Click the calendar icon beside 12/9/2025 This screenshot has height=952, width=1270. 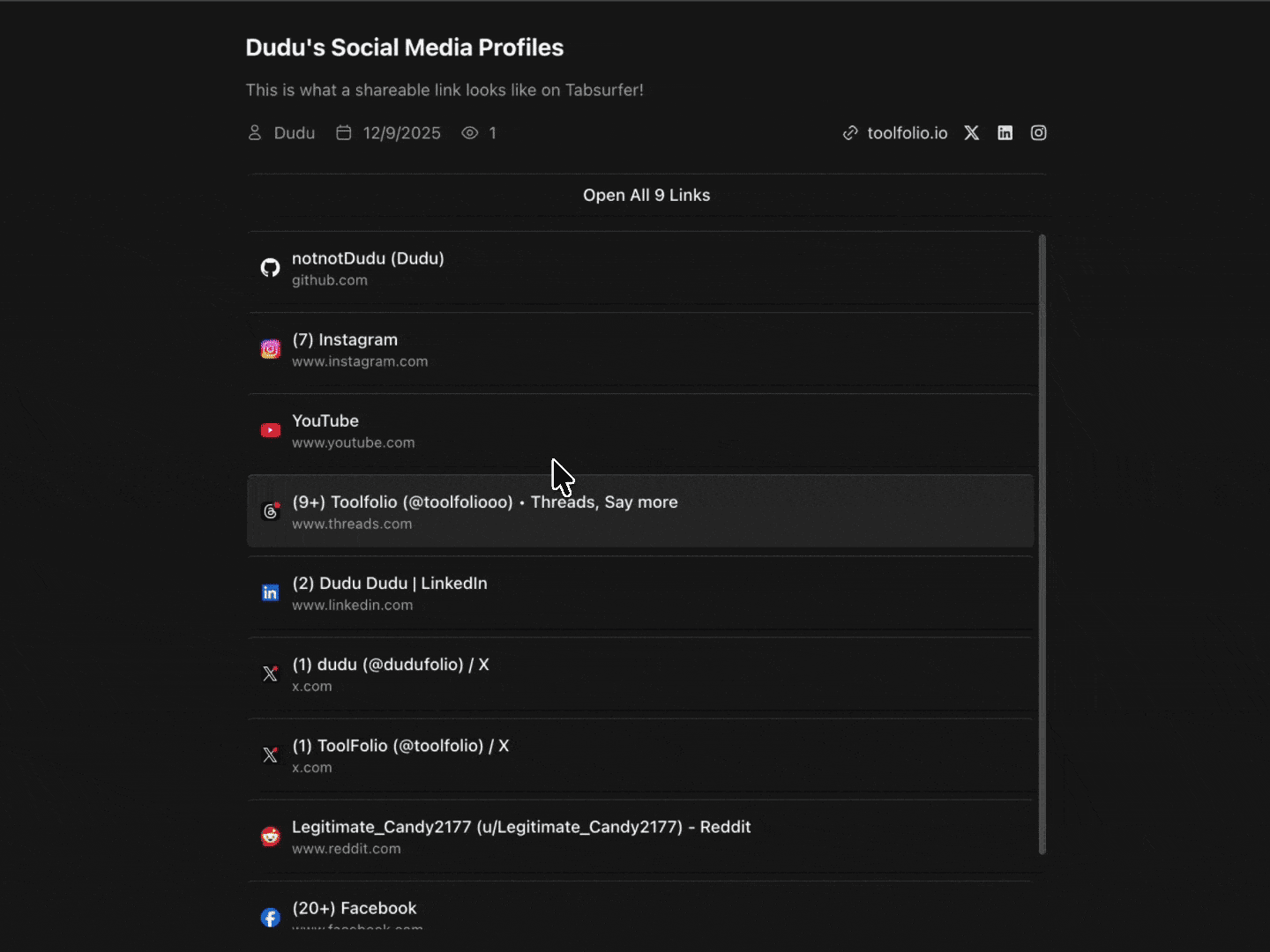coord(344,133)
